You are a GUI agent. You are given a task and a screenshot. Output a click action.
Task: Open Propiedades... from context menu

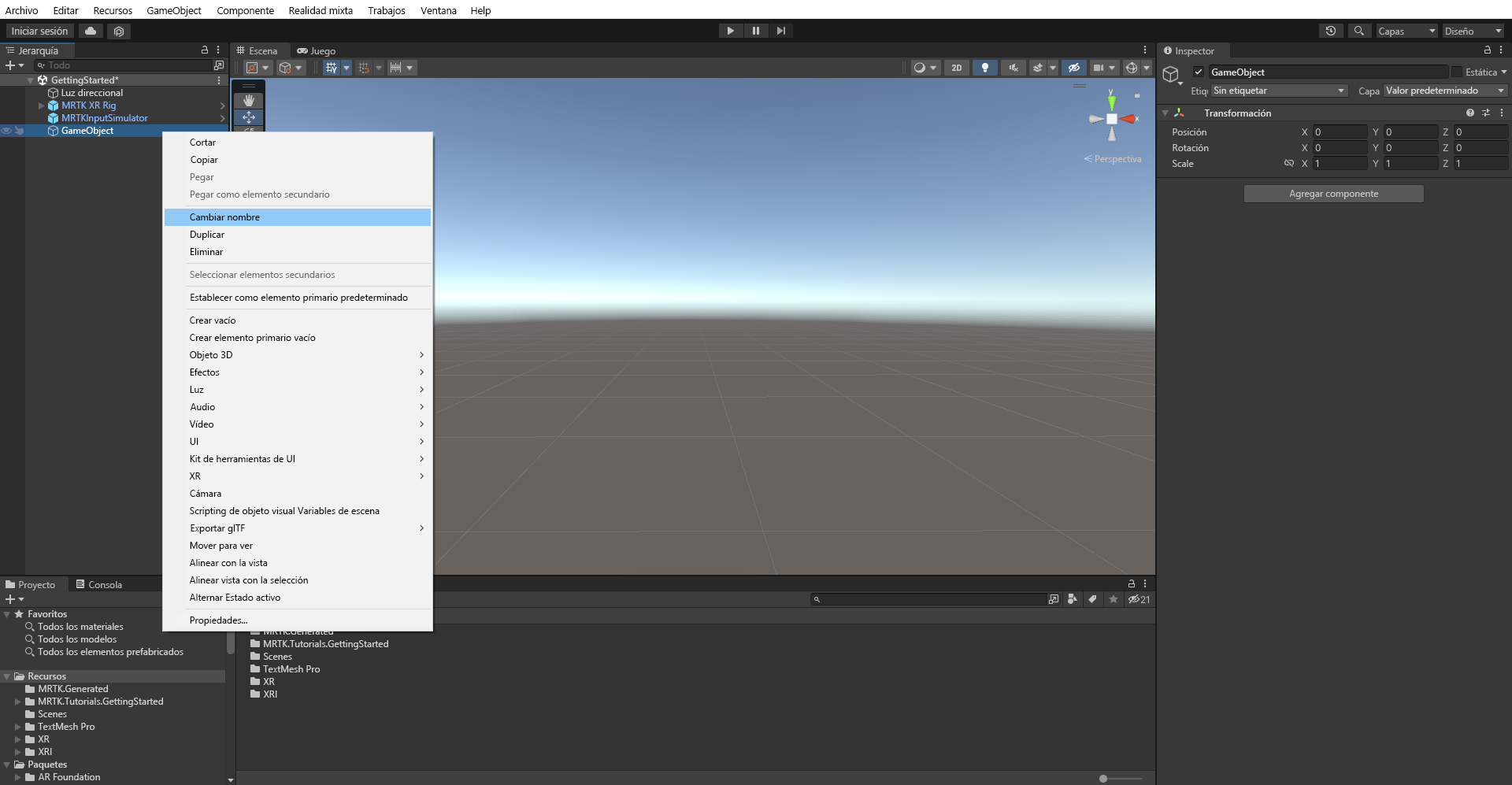coord(298,620)
